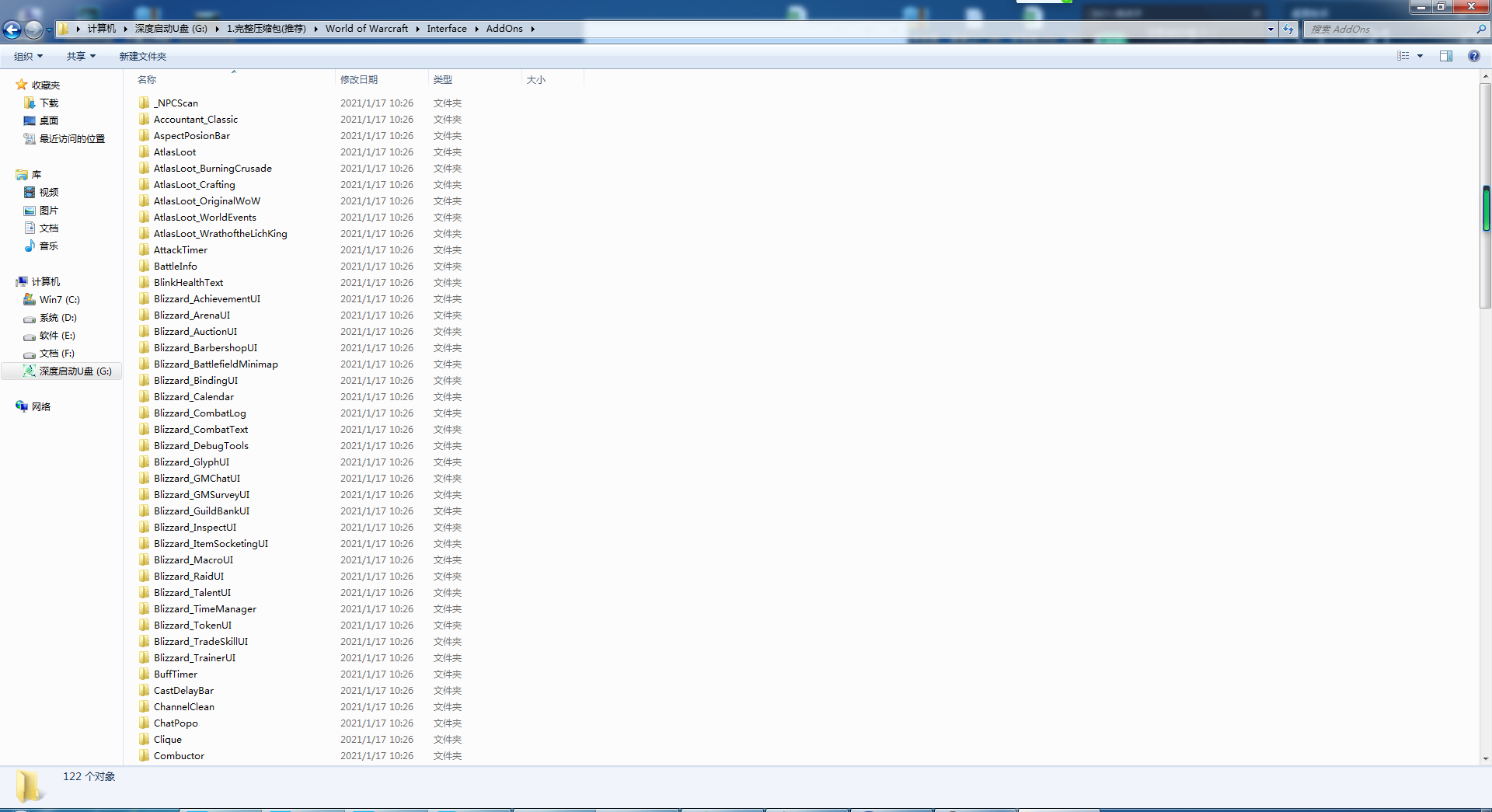Viewport: 1492px width, 812px height.
Task: Sort by 名称 name column header
Action: click(147, 79)
